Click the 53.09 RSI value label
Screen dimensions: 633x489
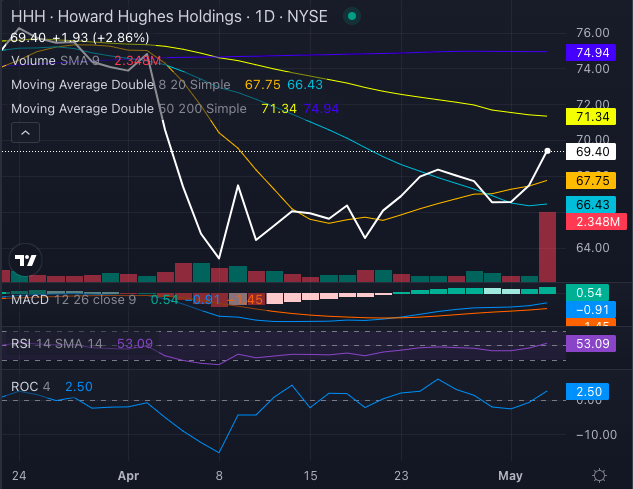click(x=591, y=344)
